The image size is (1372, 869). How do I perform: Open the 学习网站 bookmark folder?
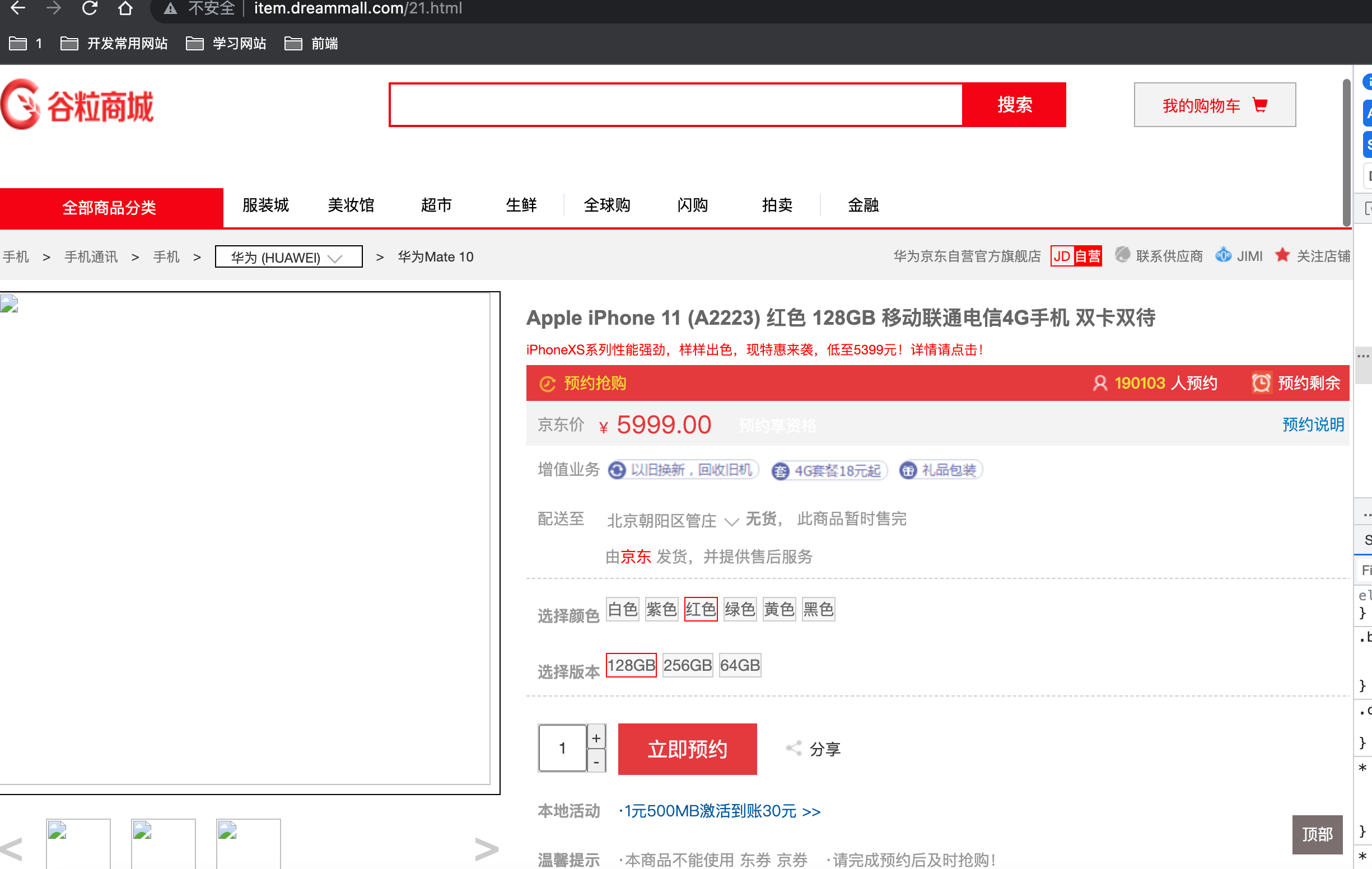[226, 43]
